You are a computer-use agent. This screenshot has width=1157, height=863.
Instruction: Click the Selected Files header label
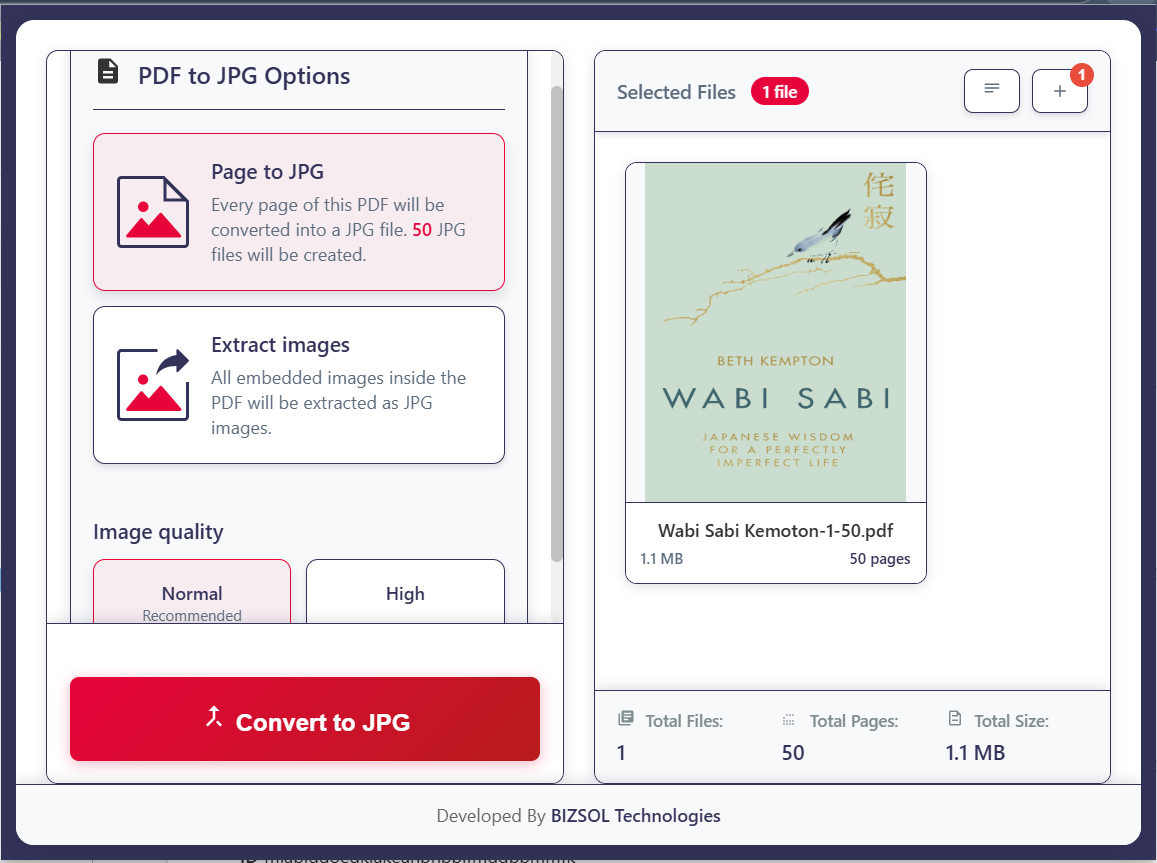[x=676, y=92]
